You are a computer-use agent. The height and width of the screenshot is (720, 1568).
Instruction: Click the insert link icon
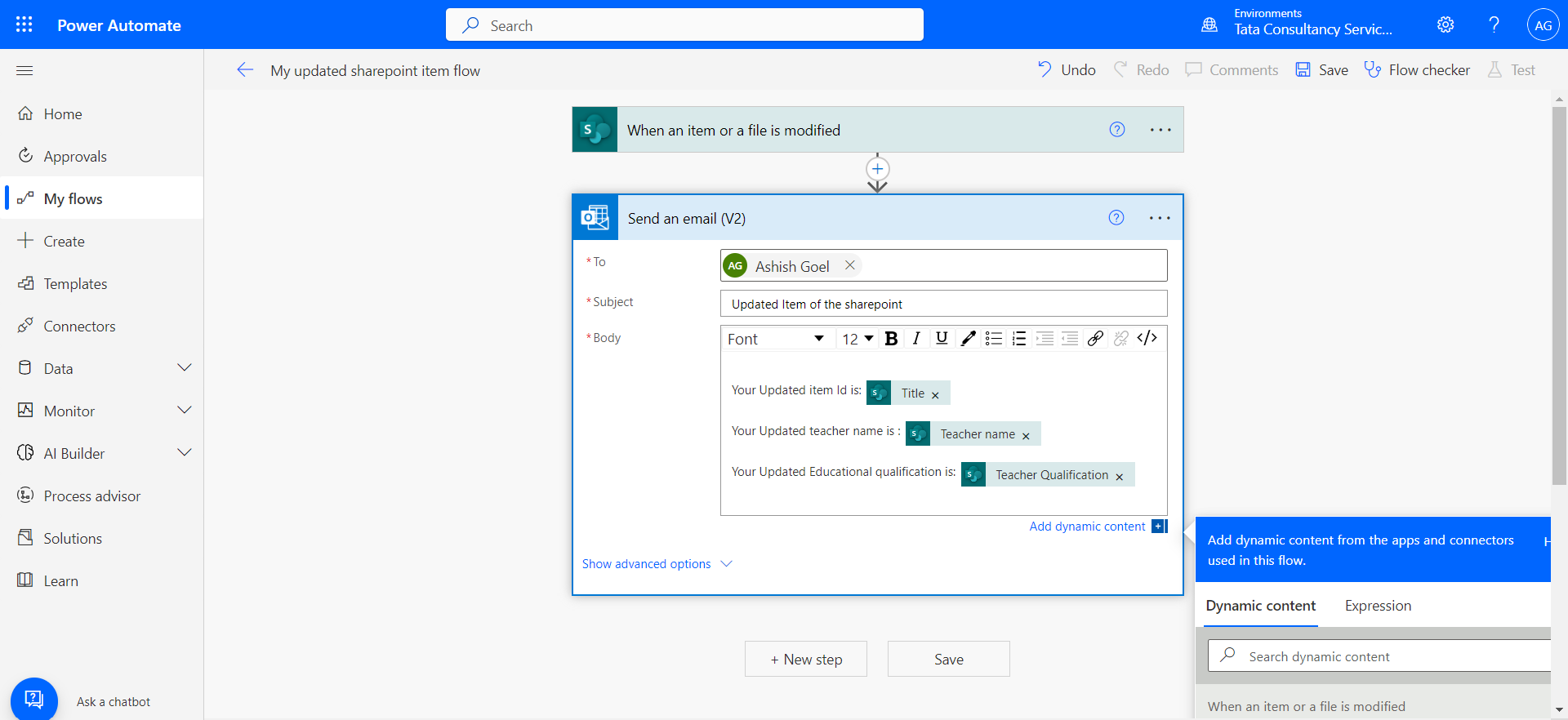point(1095,339)
